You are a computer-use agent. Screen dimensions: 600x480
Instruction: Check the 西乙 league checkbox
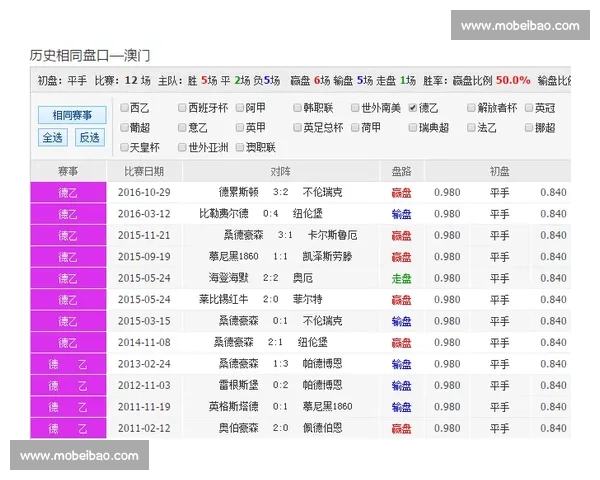(x=124, y=108)
